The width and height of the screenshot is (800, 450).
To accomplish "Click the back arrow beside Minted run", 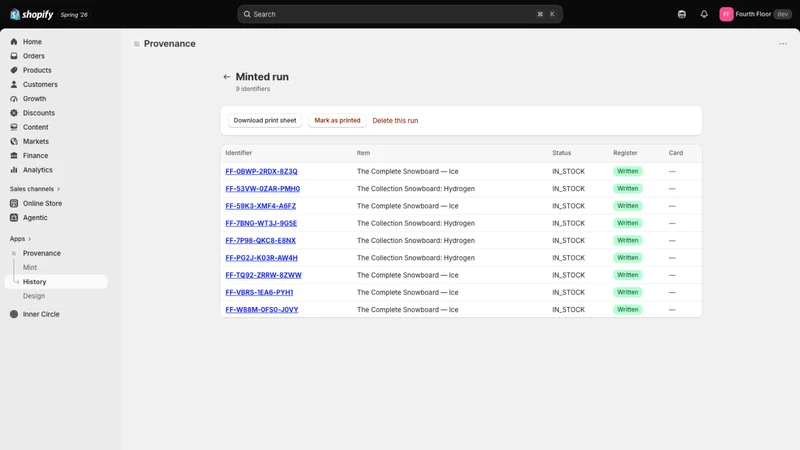I will pos(227,77).
